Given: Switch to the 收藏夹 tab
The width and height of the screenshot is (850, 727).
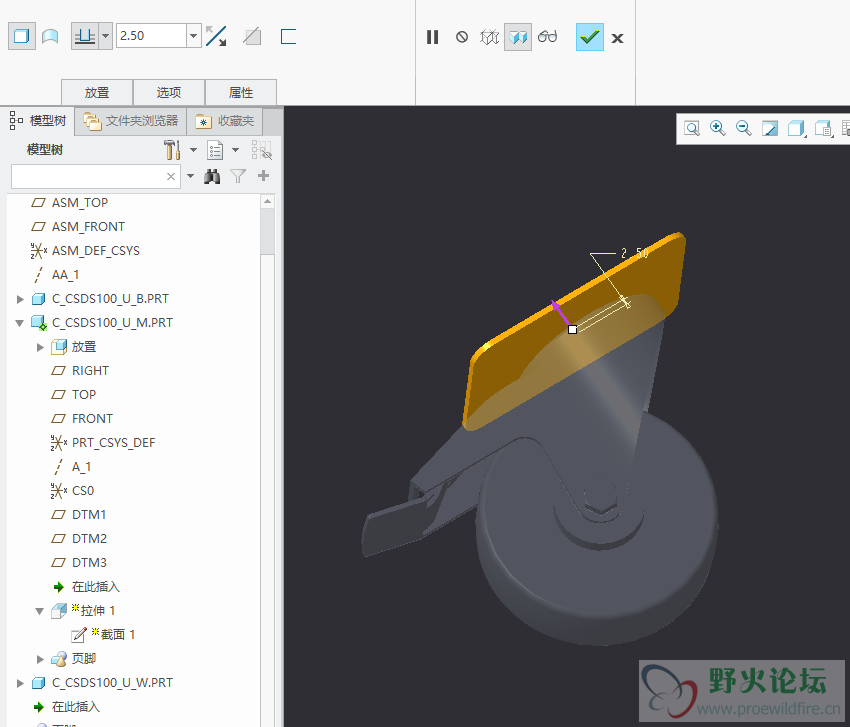Looking at the screenshot, I should 225,120.
